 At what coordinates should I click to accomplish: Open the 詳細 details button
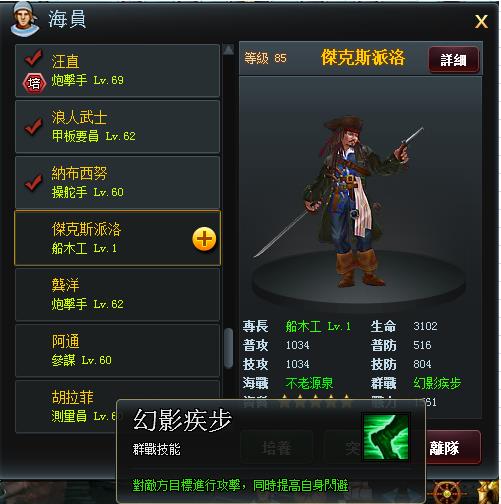[x=454, y=60]
